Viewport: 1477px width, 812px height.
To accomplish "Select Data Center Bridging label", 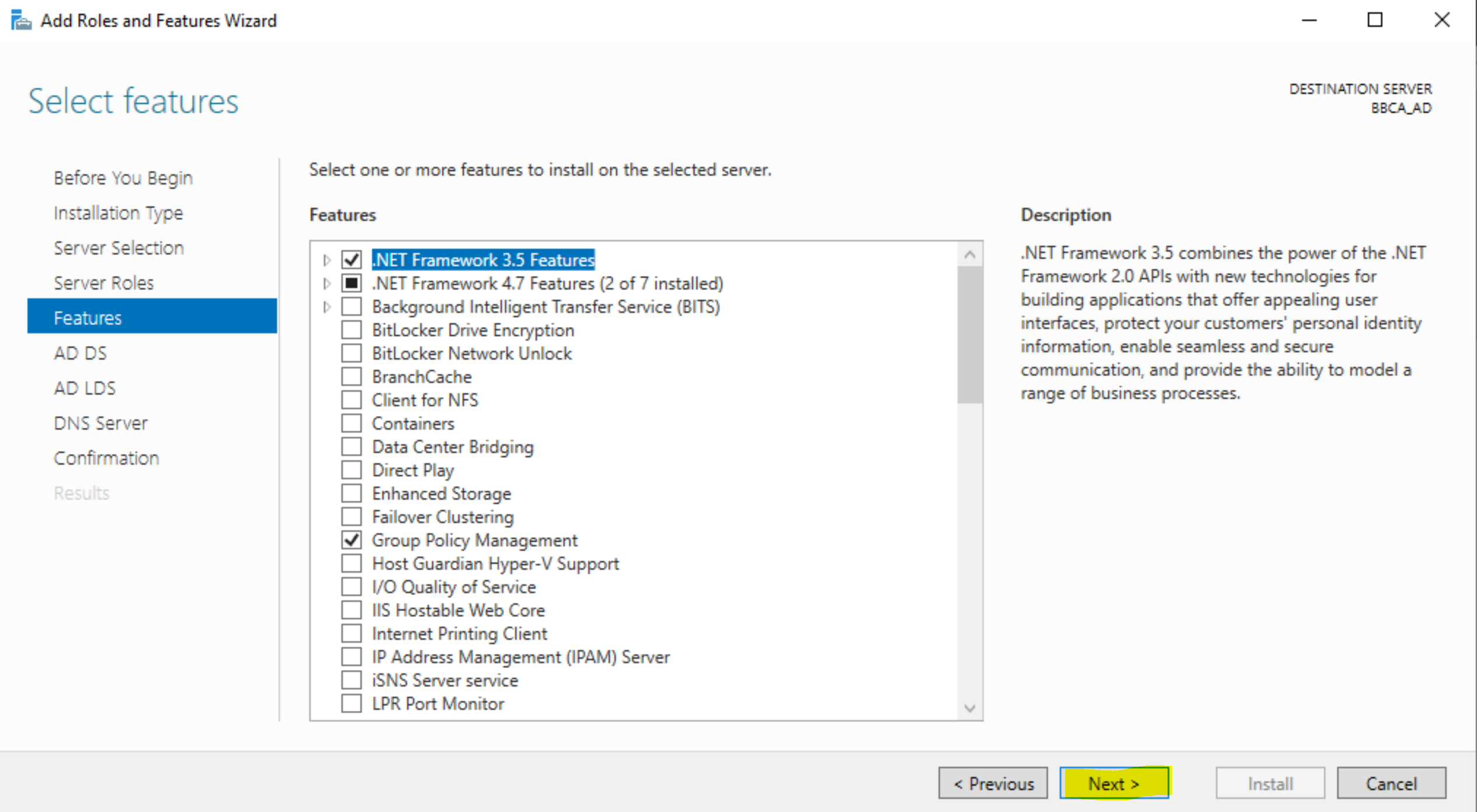I will (453, 447).
